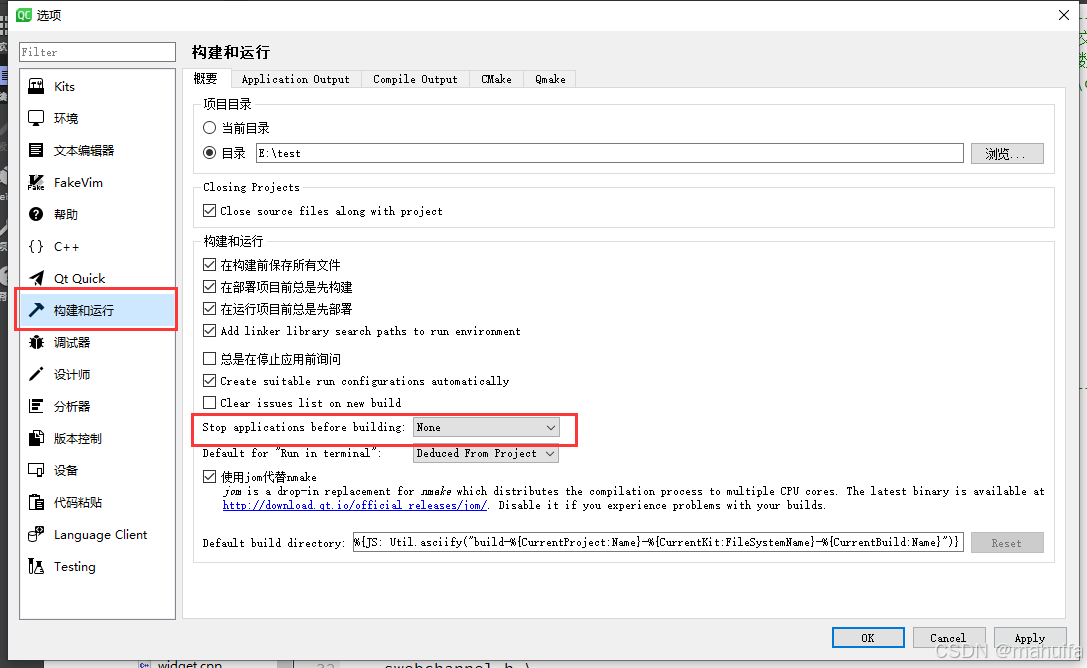Toggle Add linker library search paths checkbox
Image resolution: width=1087 pixels, height=668 pixels.
tap(209, 331)
